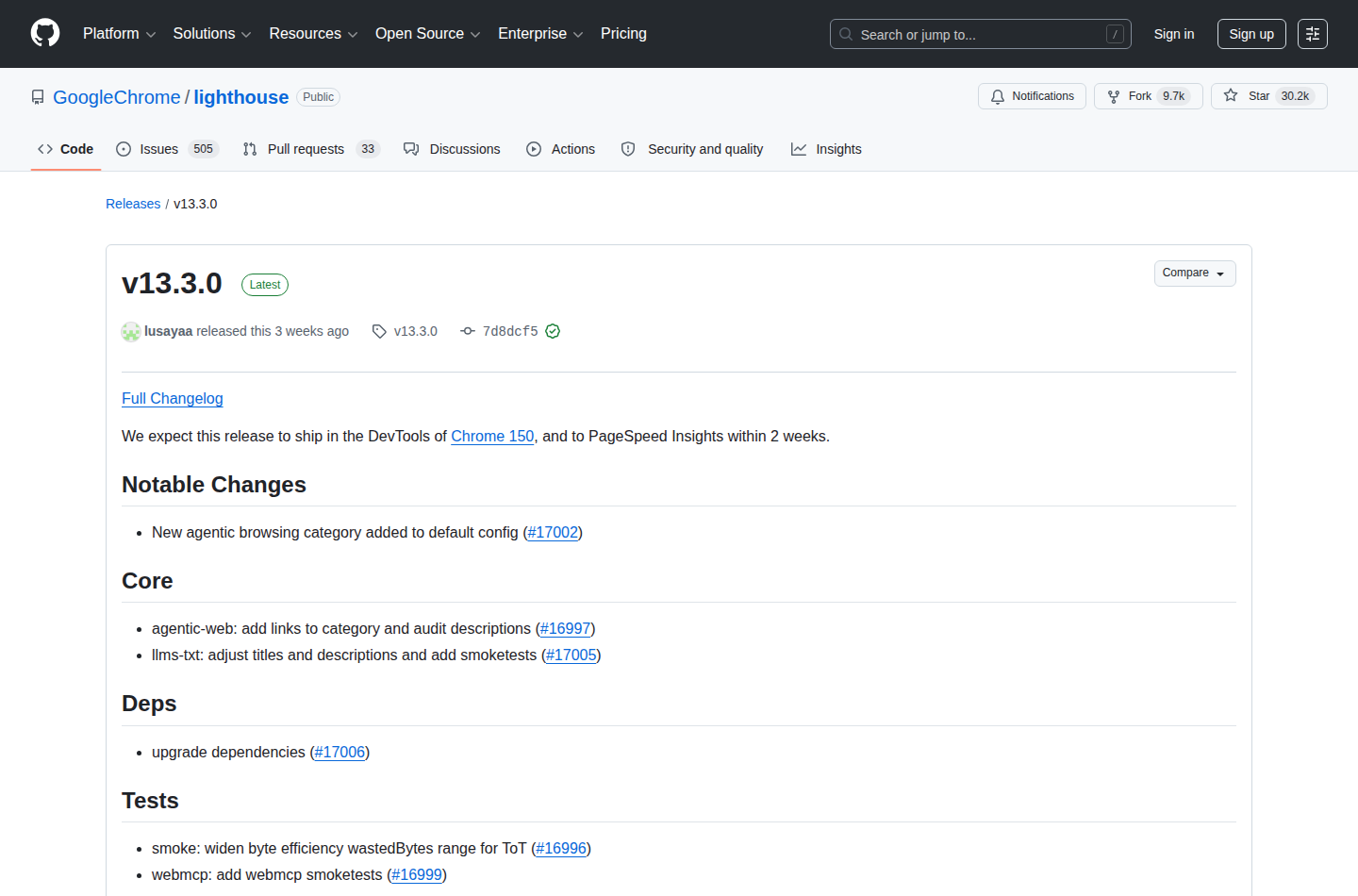Open pull request #17006

coord(339,752)
